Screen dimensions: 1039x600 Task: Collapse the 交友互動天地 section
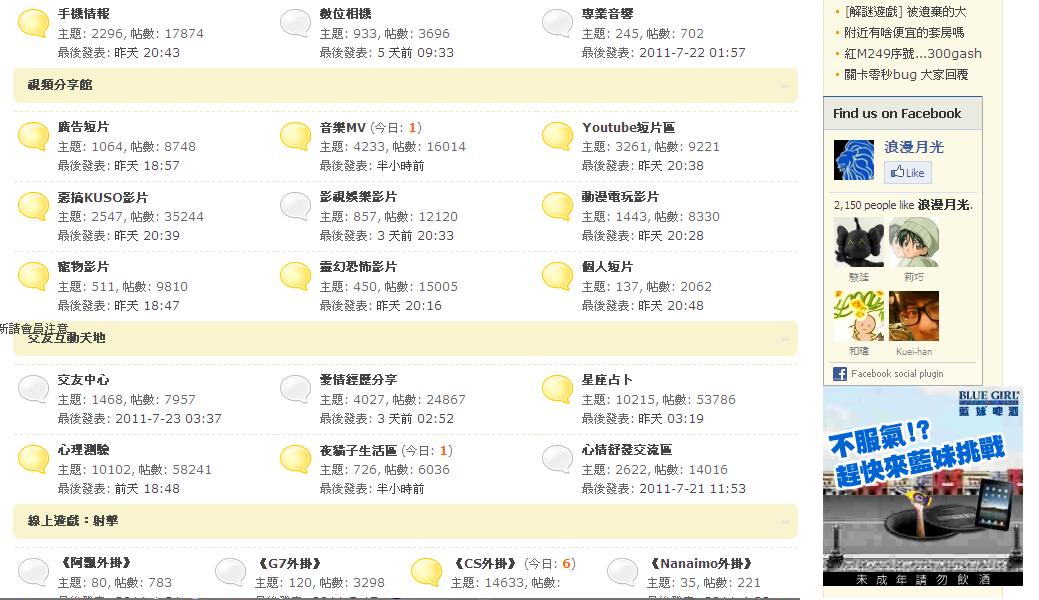786,339
